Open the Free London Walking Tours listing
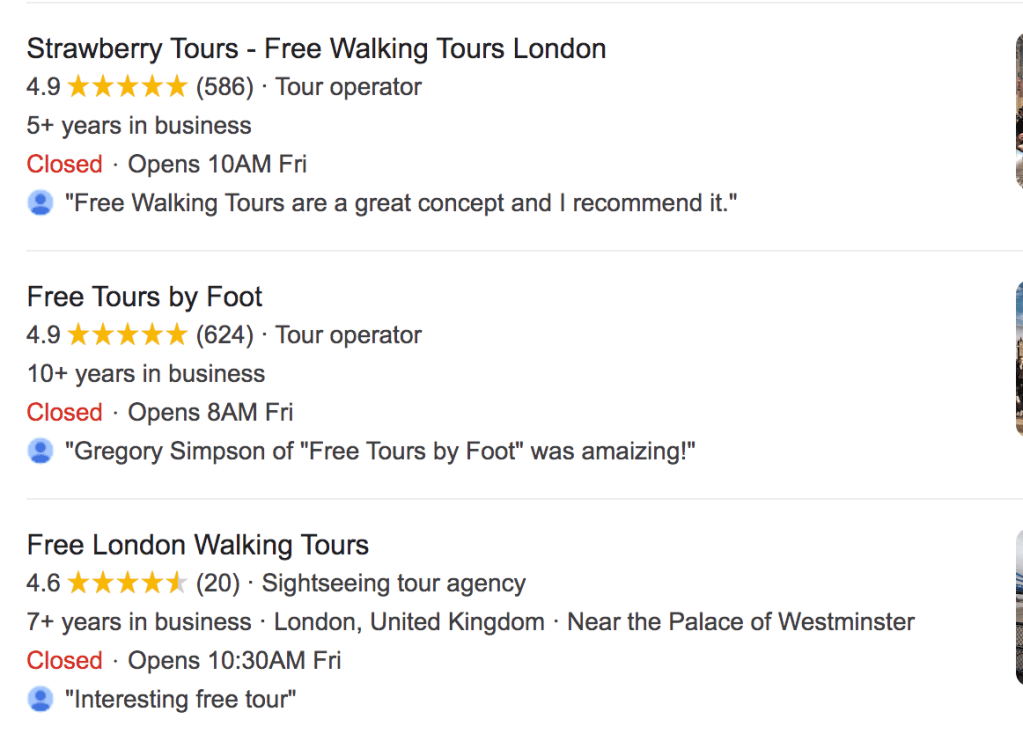1023x734 pixels. click(198, 545)
